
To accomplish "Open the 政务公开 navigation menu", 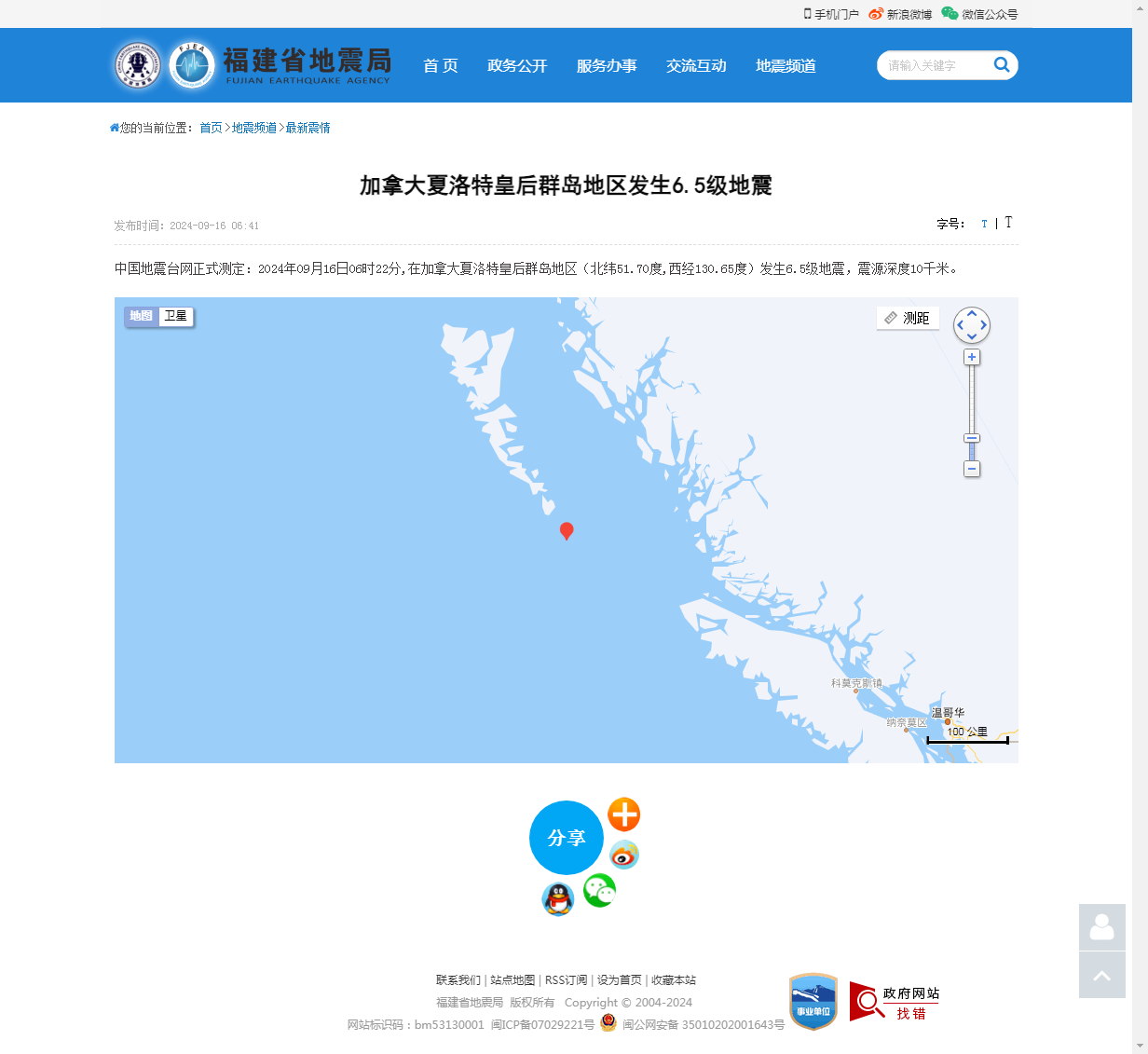I will pyautogui.click(x=517, y=65).
